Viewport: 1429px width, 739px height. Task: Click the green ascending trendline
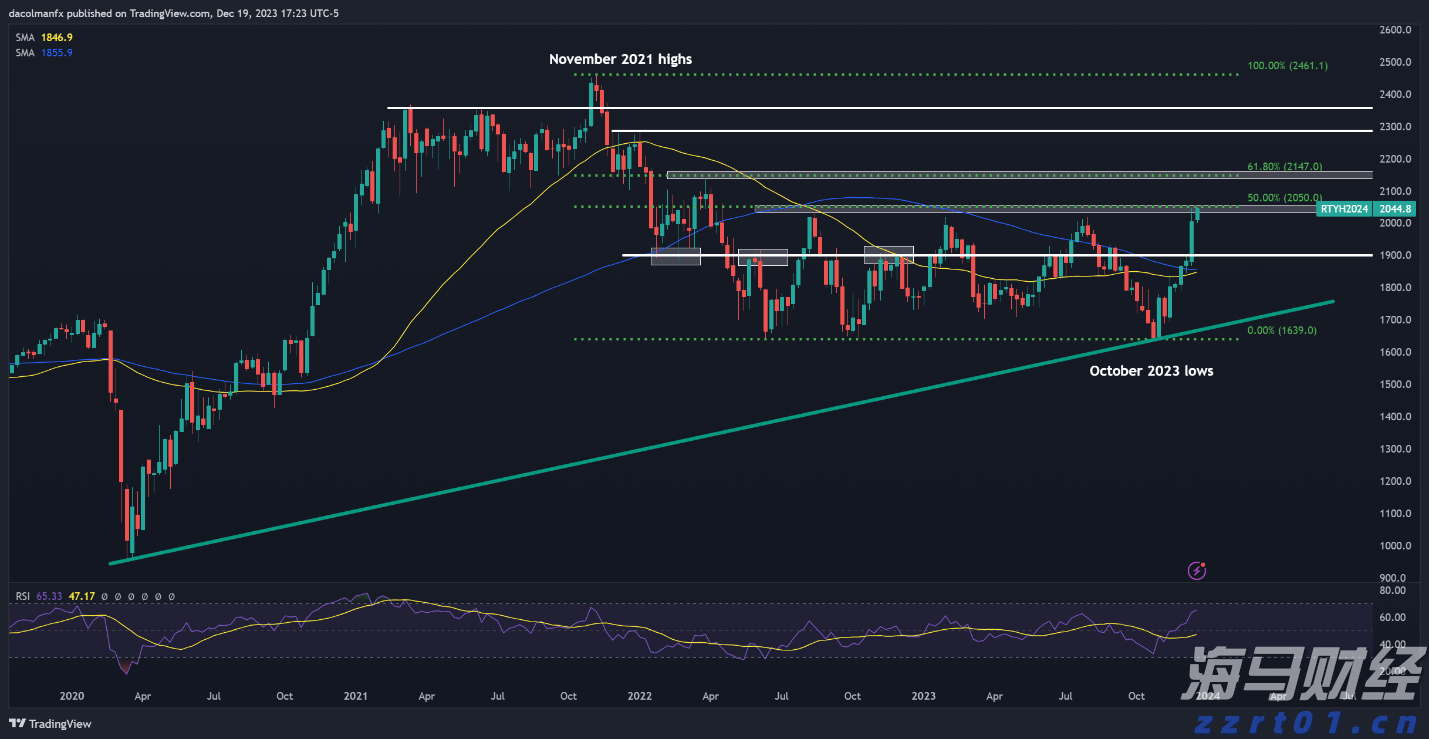(x=700, y=432)
